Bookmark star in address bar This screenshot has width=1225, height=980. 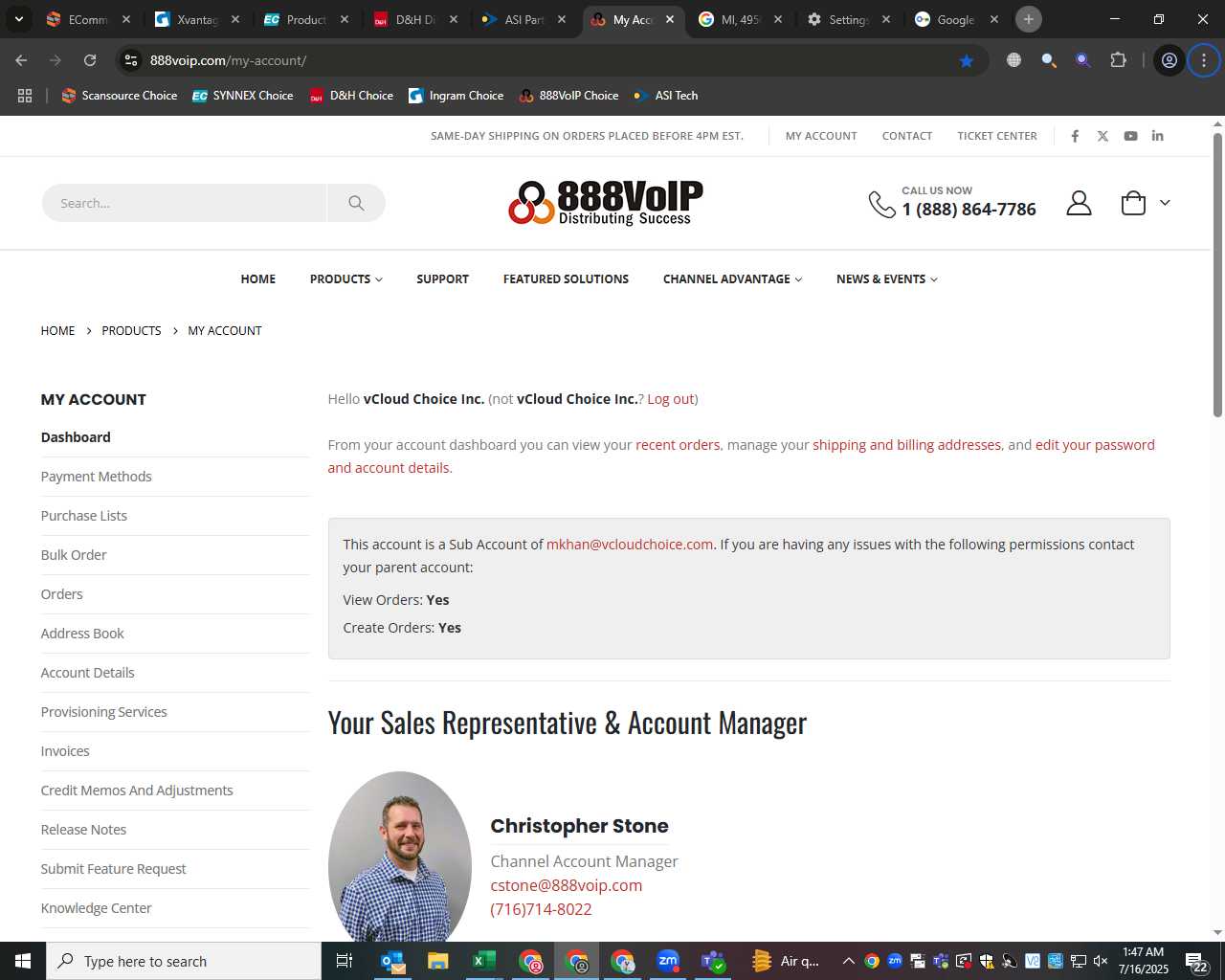pyautogui.click(x=967, y=60)
